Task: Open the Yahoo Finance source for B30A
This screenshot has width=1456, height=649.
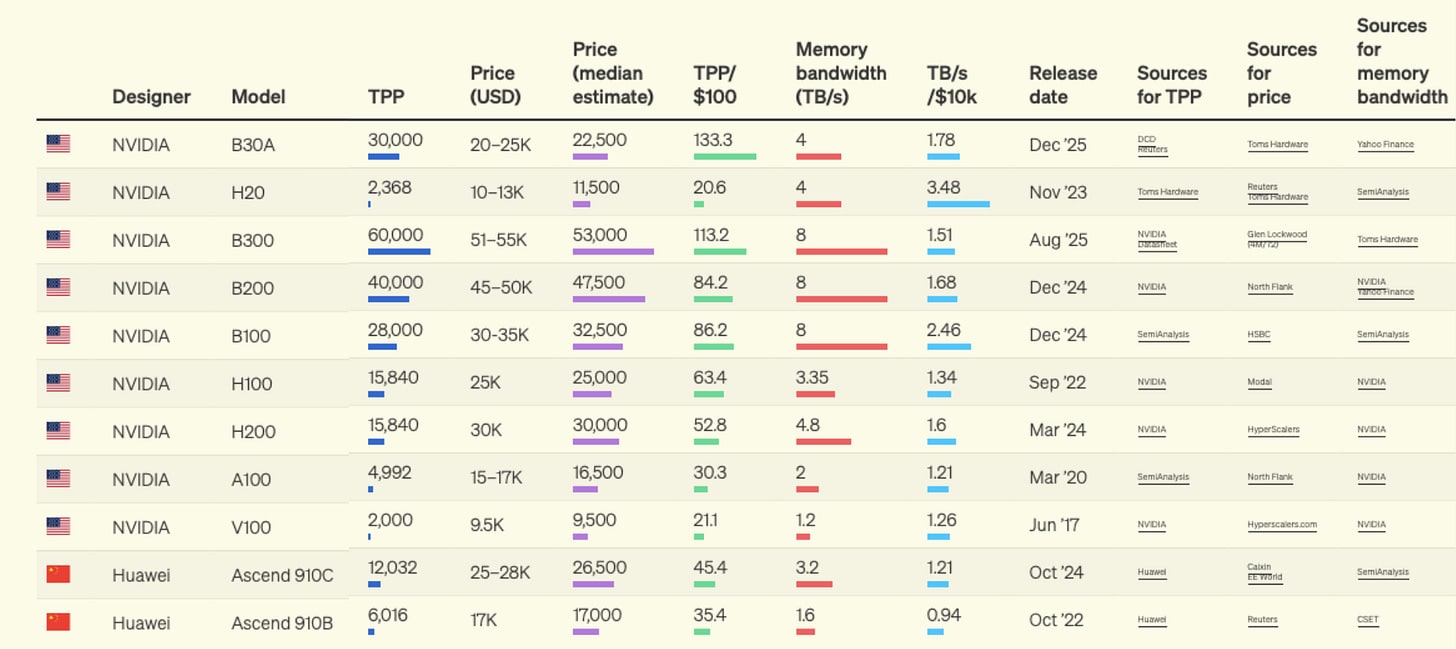Action: click(x=1385, y=144)
